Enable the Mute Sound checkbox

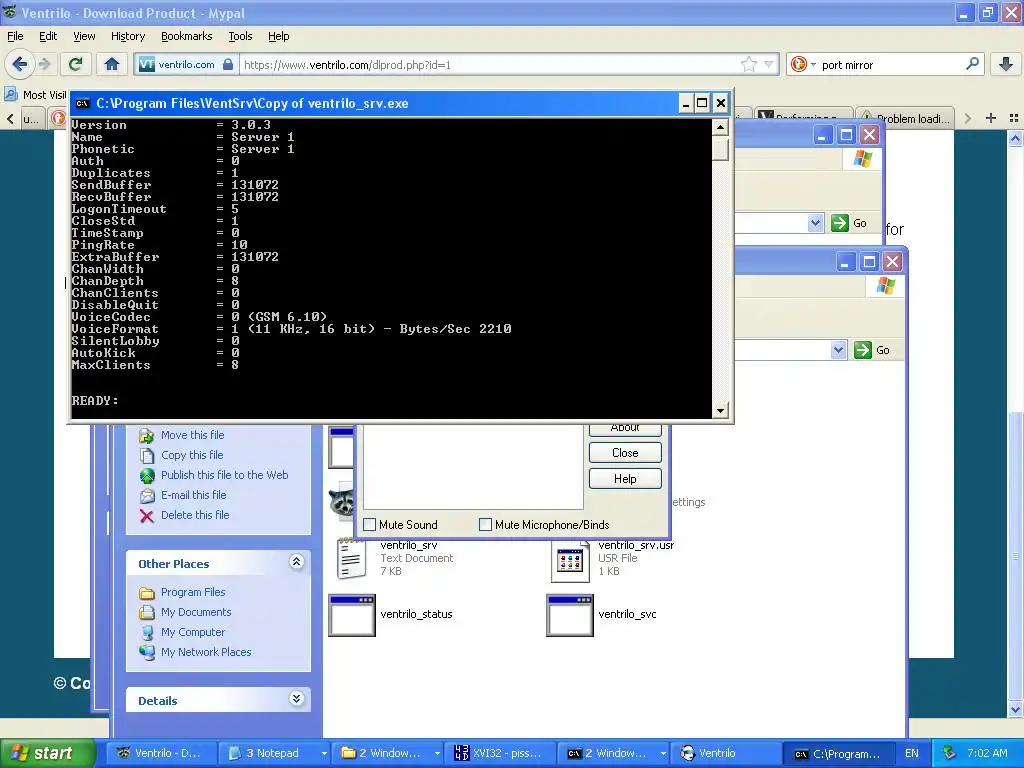[370, 524]
